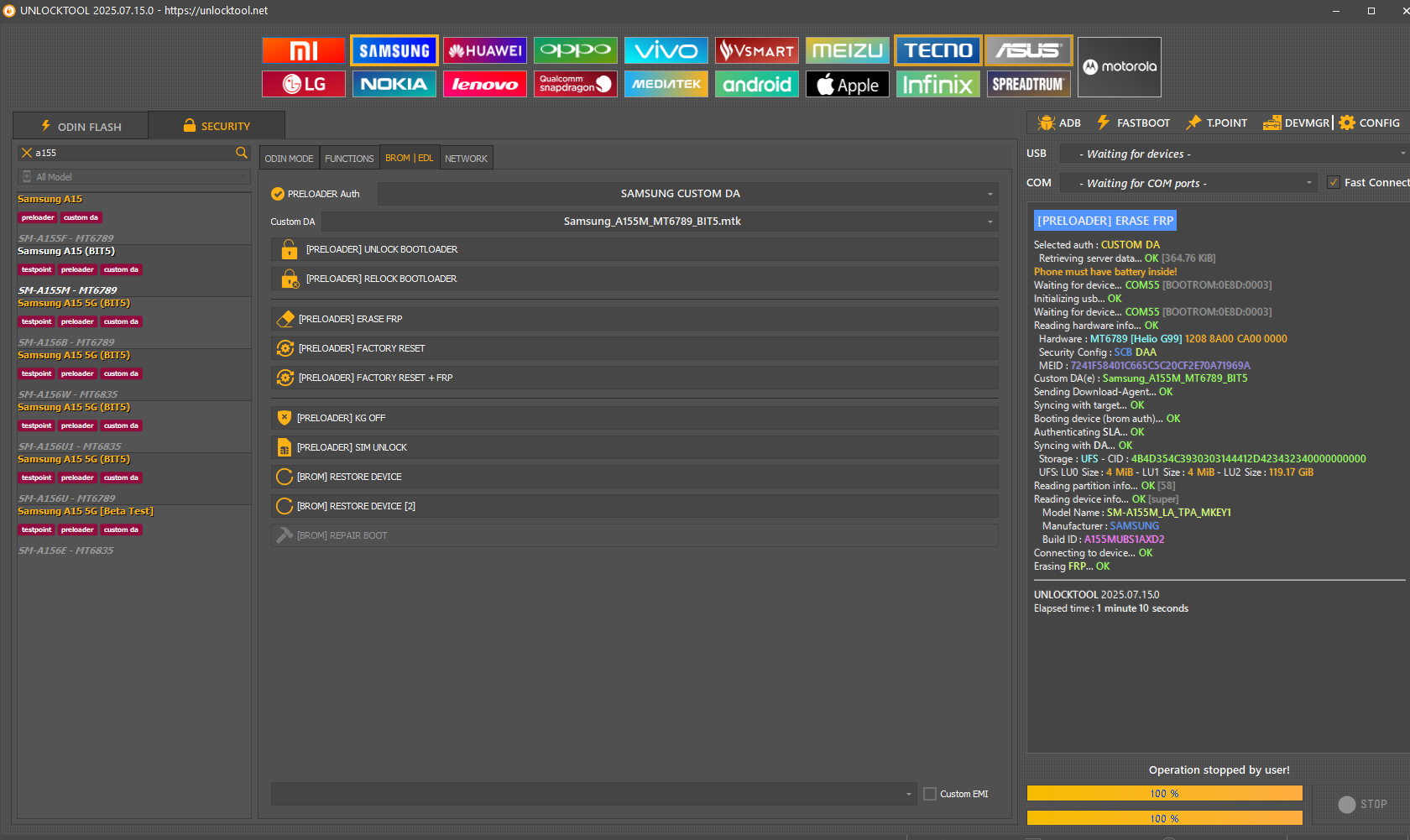Run [PRELOADER] ERASE FRP
1410x840 pixels.
pos(634,319)
